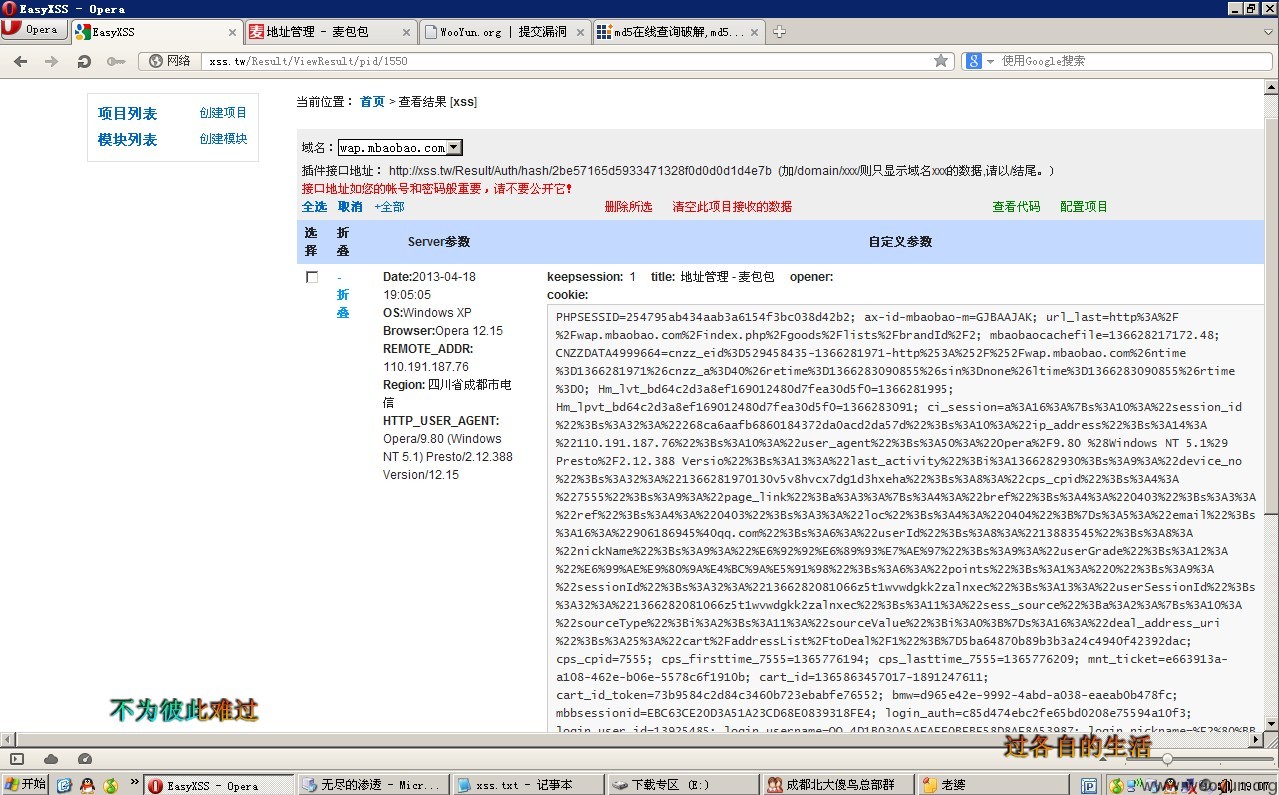
Task: Click 清空此项目接收的数据 link
Action: (732, 207)
